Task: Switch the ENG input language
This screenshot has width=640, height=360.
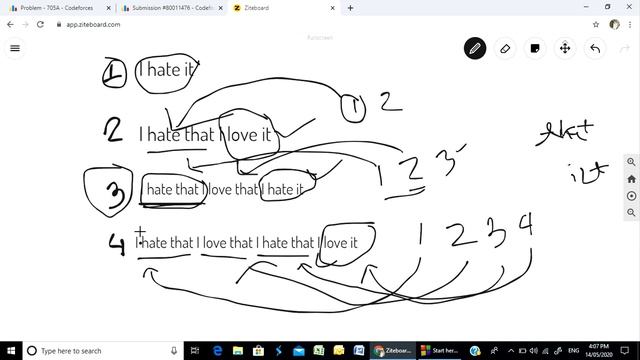Action: coord(573,351)
